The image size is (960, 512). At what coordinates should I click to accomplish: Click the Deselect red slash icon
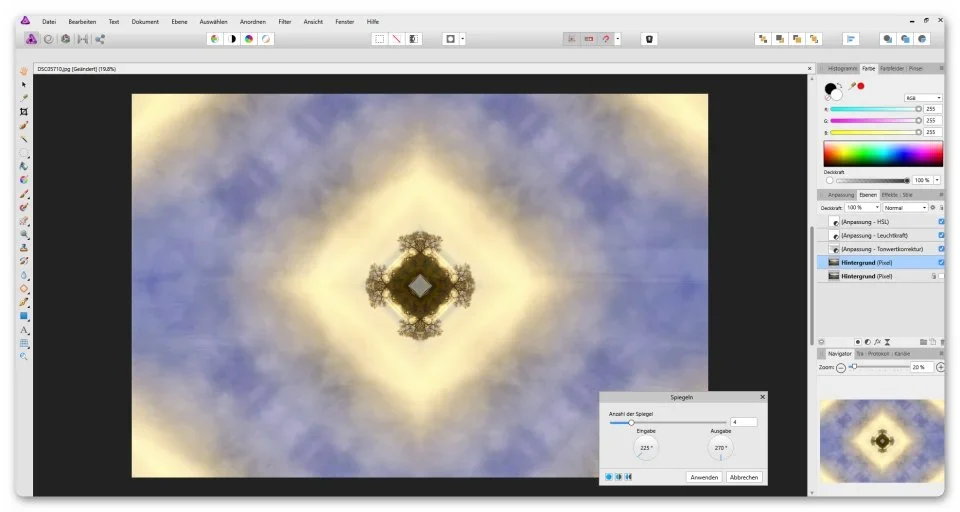(x=397, y=39)
